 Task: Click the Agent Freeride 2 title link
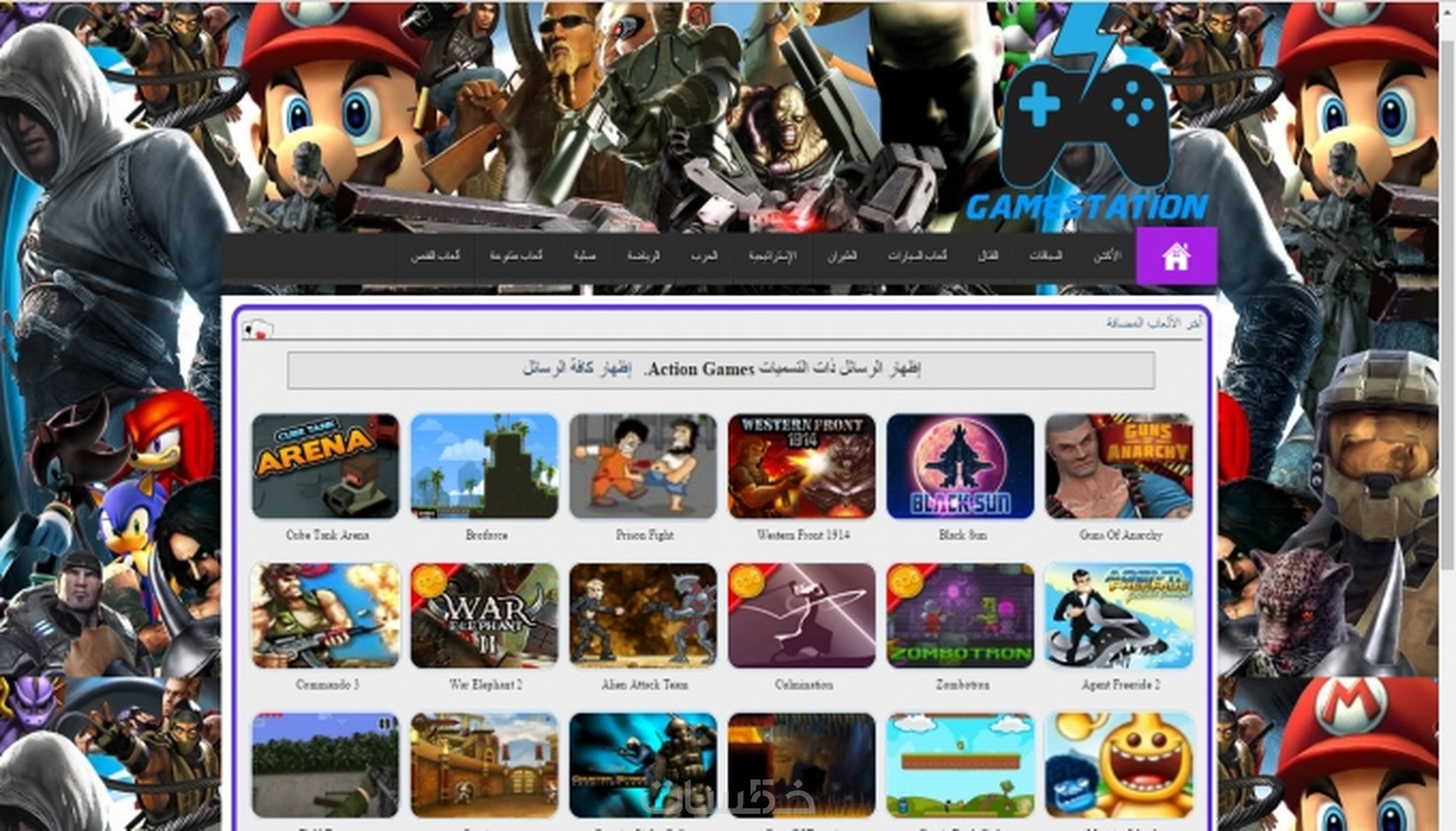pyautogui.click(x=1120, y=685)
